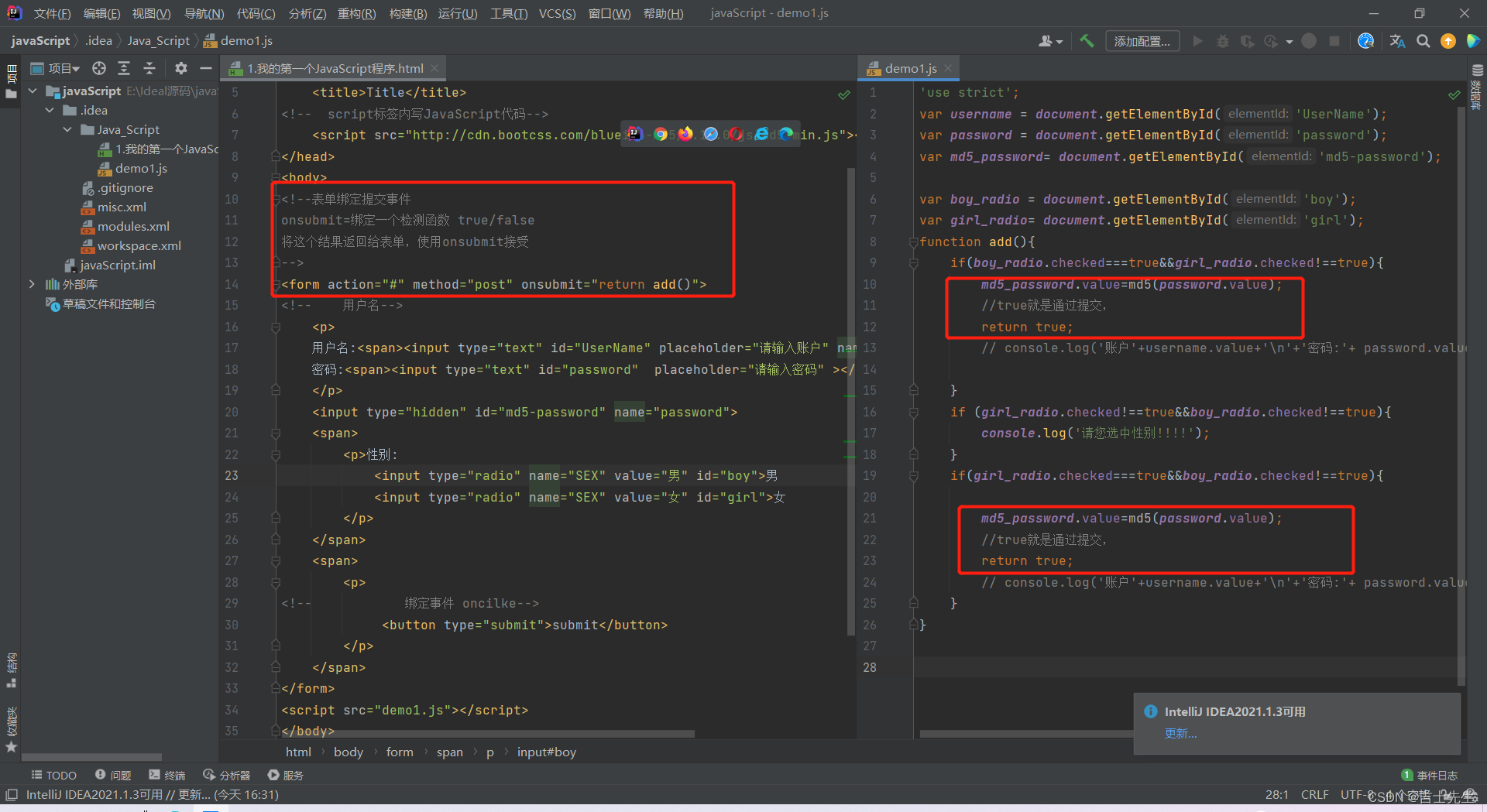This screenshot has height=812, width=1487.
Task: Toggle the 问题 problems tool window
Action: point(113,775)
